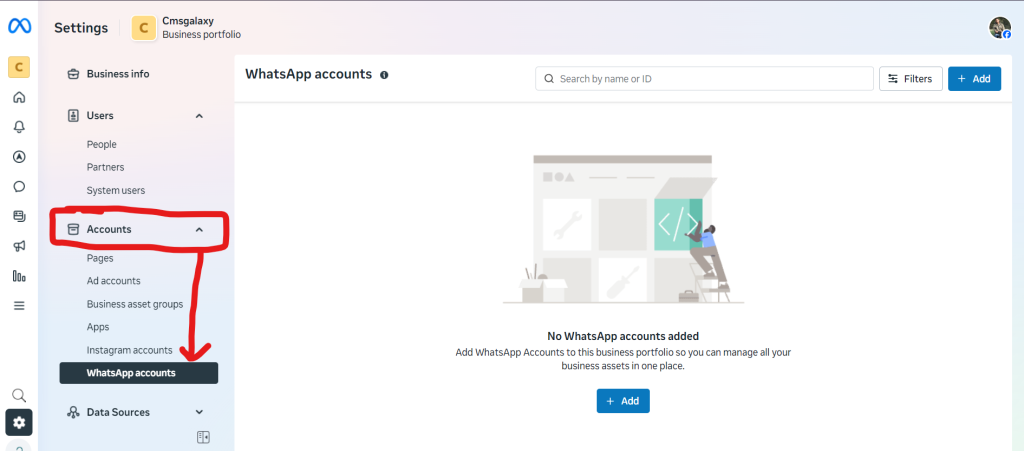Open the bar chart insights icon
The image size is (1024, 451).
19,276
